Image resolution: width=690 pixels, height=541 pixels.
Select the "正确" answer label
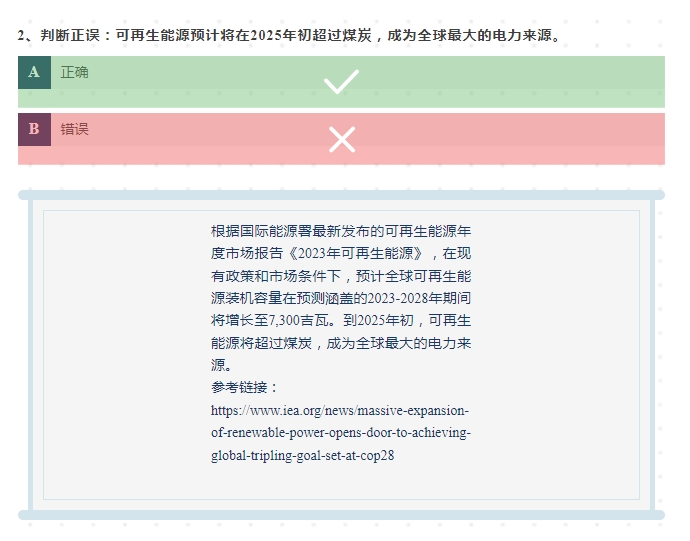(75, 72)
